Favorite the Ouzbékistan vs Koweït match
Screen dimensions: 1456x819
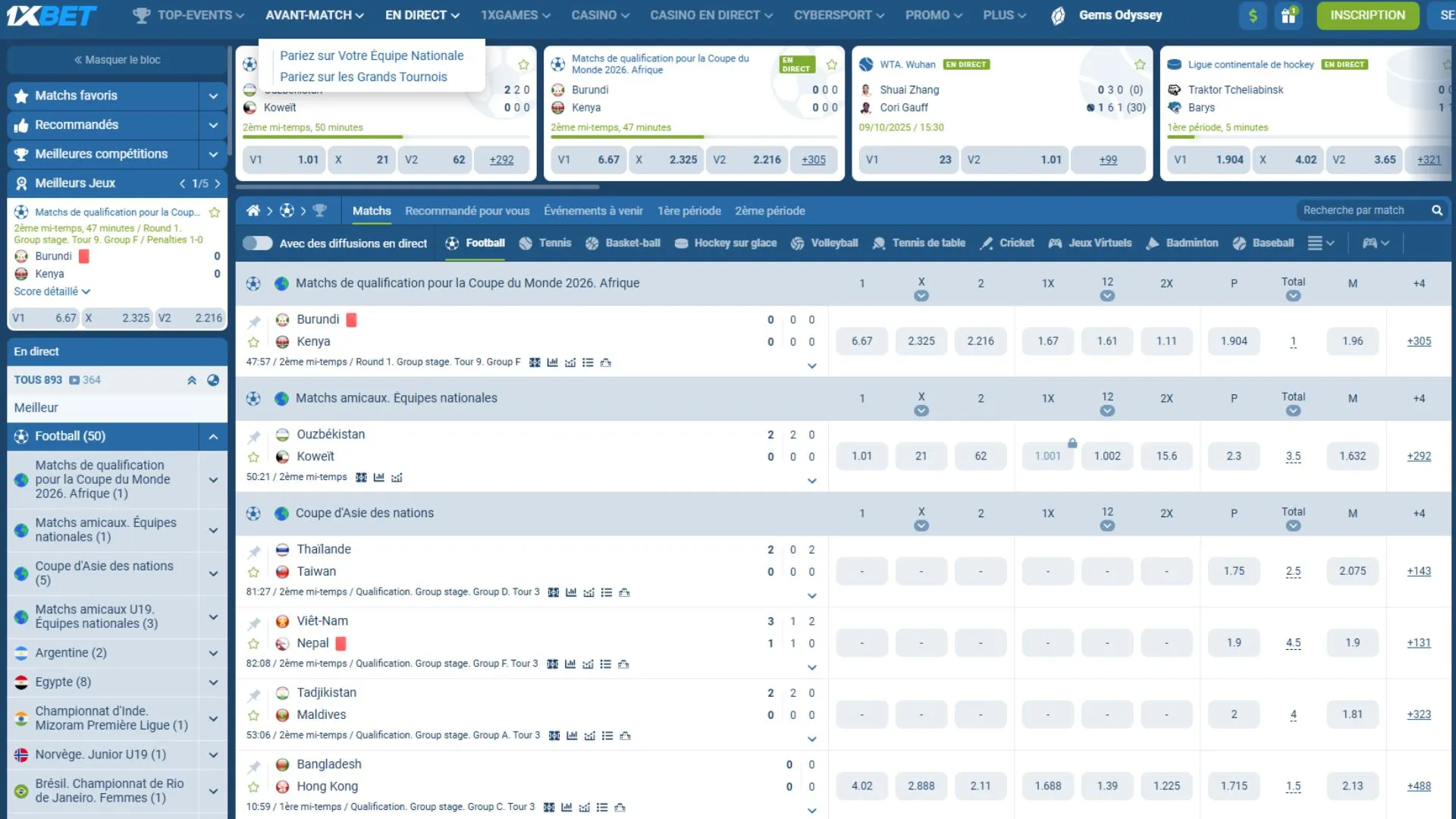254,457
